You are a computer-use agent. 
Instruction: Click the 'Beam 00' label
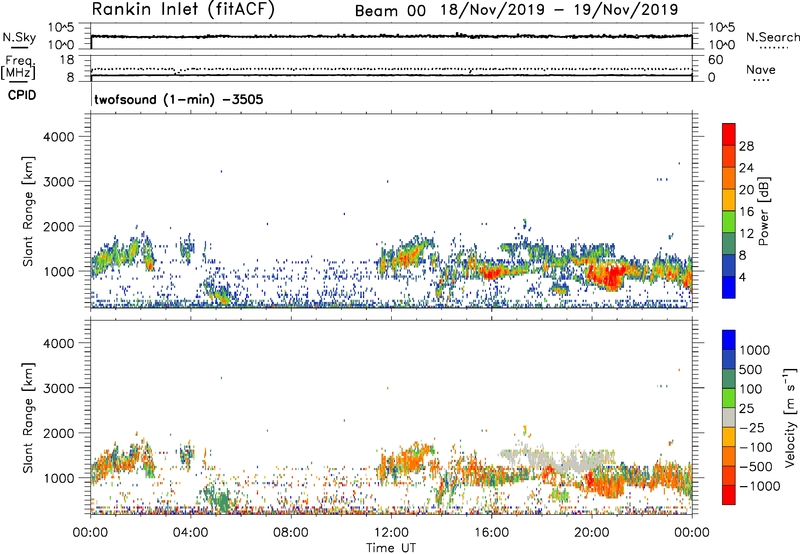(x=390, y=11)
